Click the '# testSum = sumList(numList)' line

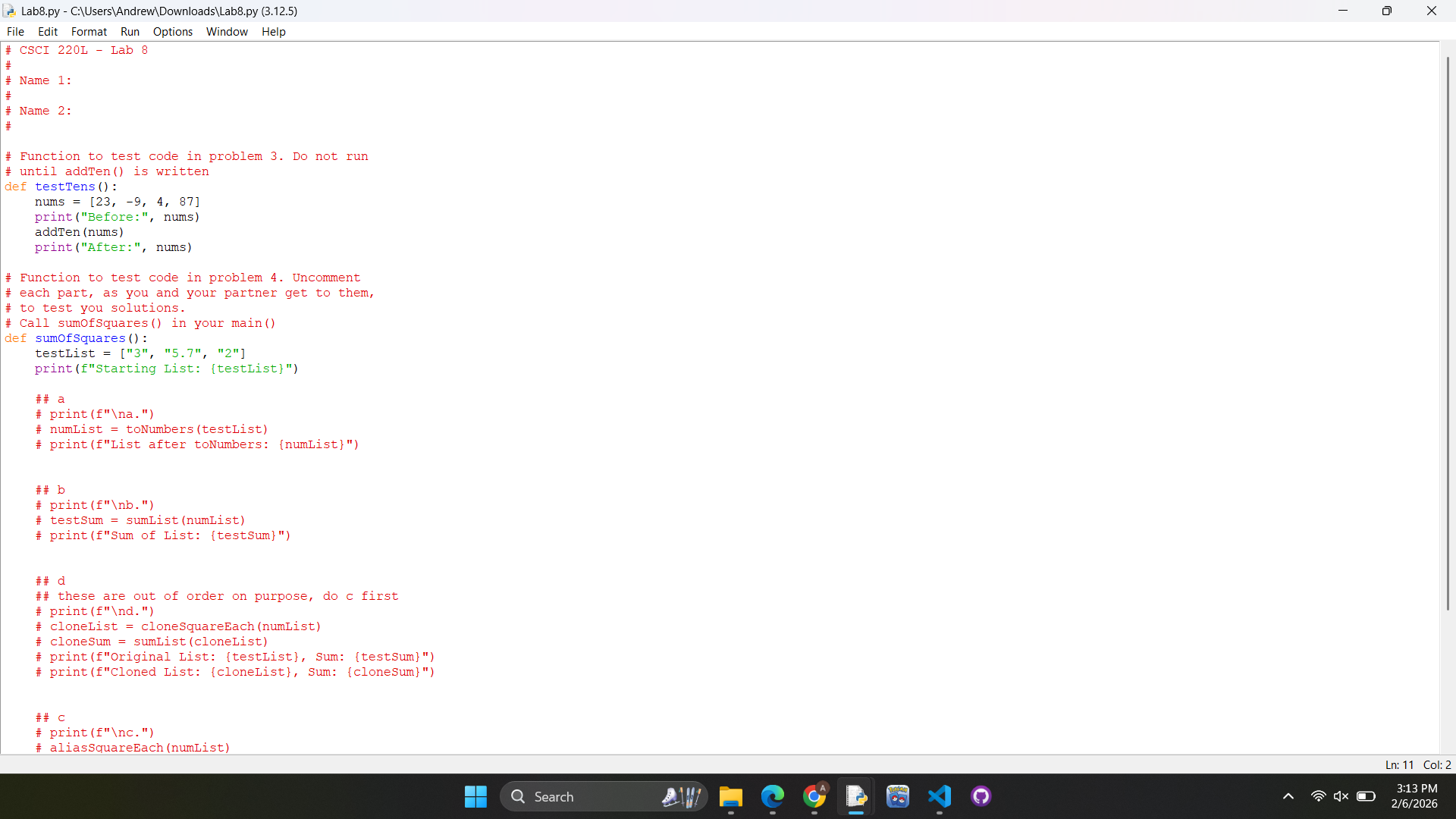point(140,520)
